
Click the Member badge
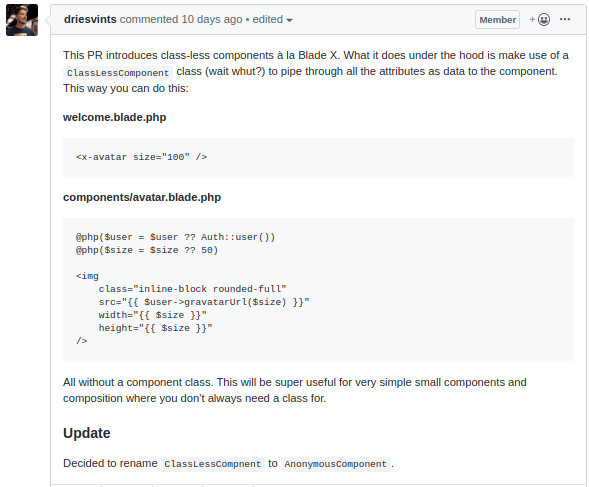(497, 20)
